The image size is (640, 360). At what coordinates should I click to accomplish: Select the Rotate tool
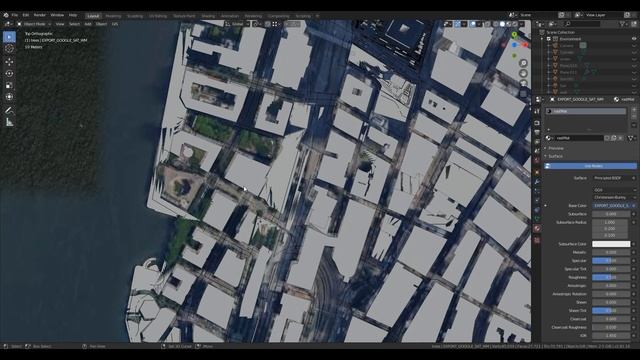pos(9,74)
